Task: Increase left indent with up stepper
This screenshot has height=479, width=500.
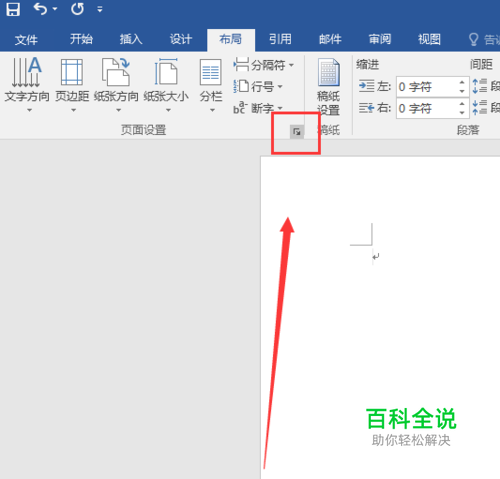Action: (x=462, y=82)
